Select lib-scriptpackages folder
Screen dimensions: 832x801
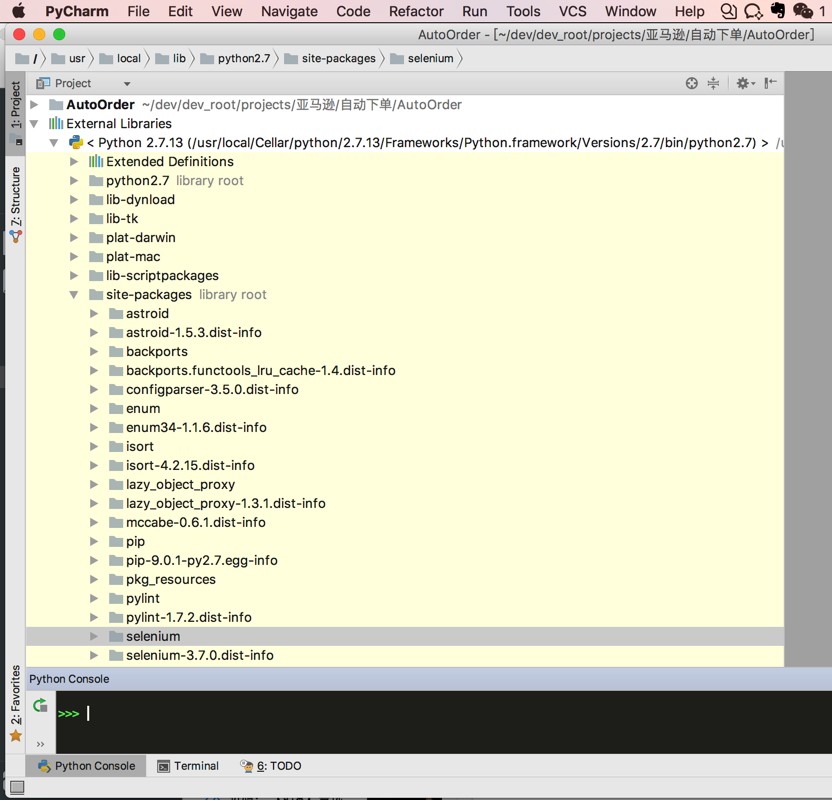click(x=162, y=275)
